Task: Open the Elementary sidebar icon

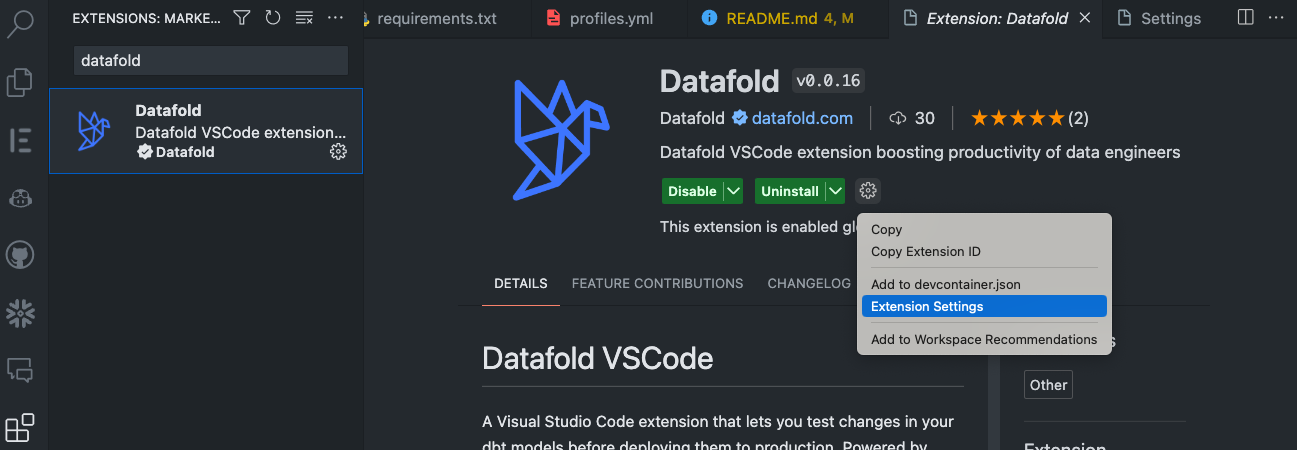Action: click(20, 140)
